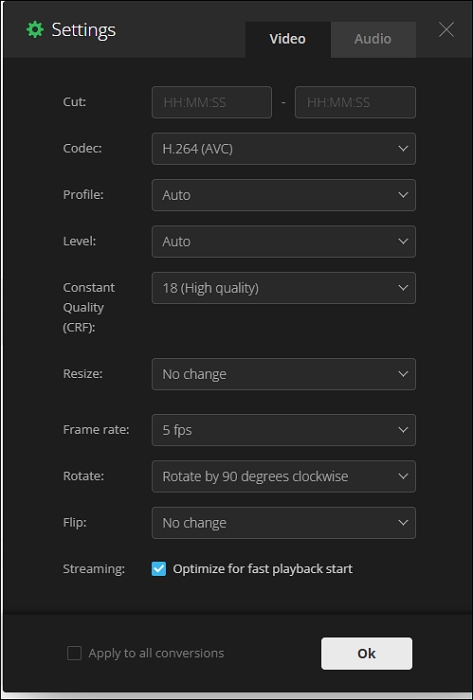Uncheck Optimize for fast playback start
Viewport: 473px width, 700px height.
tap(159, 569)
